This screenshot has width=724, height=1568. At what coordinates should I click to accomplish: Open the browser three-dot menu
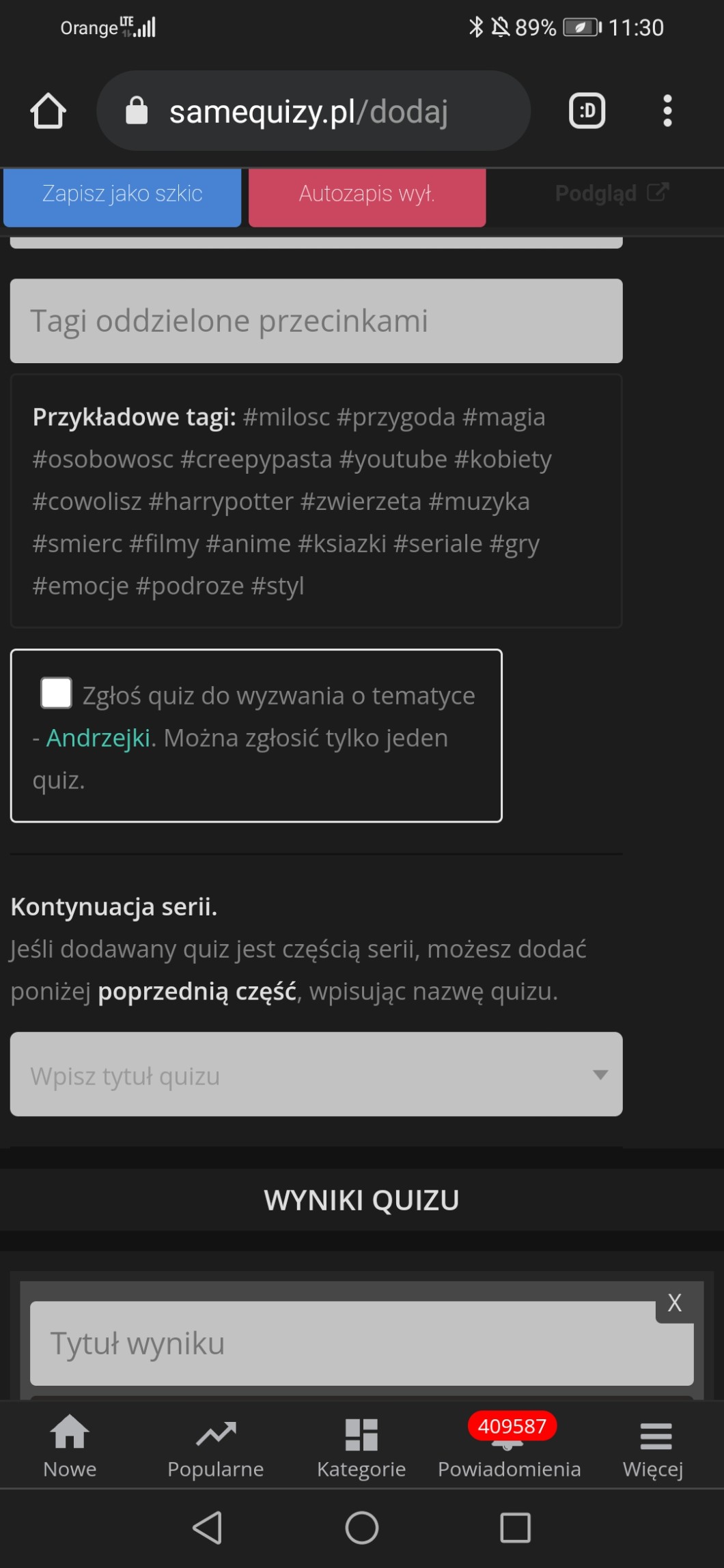[667, 111]
